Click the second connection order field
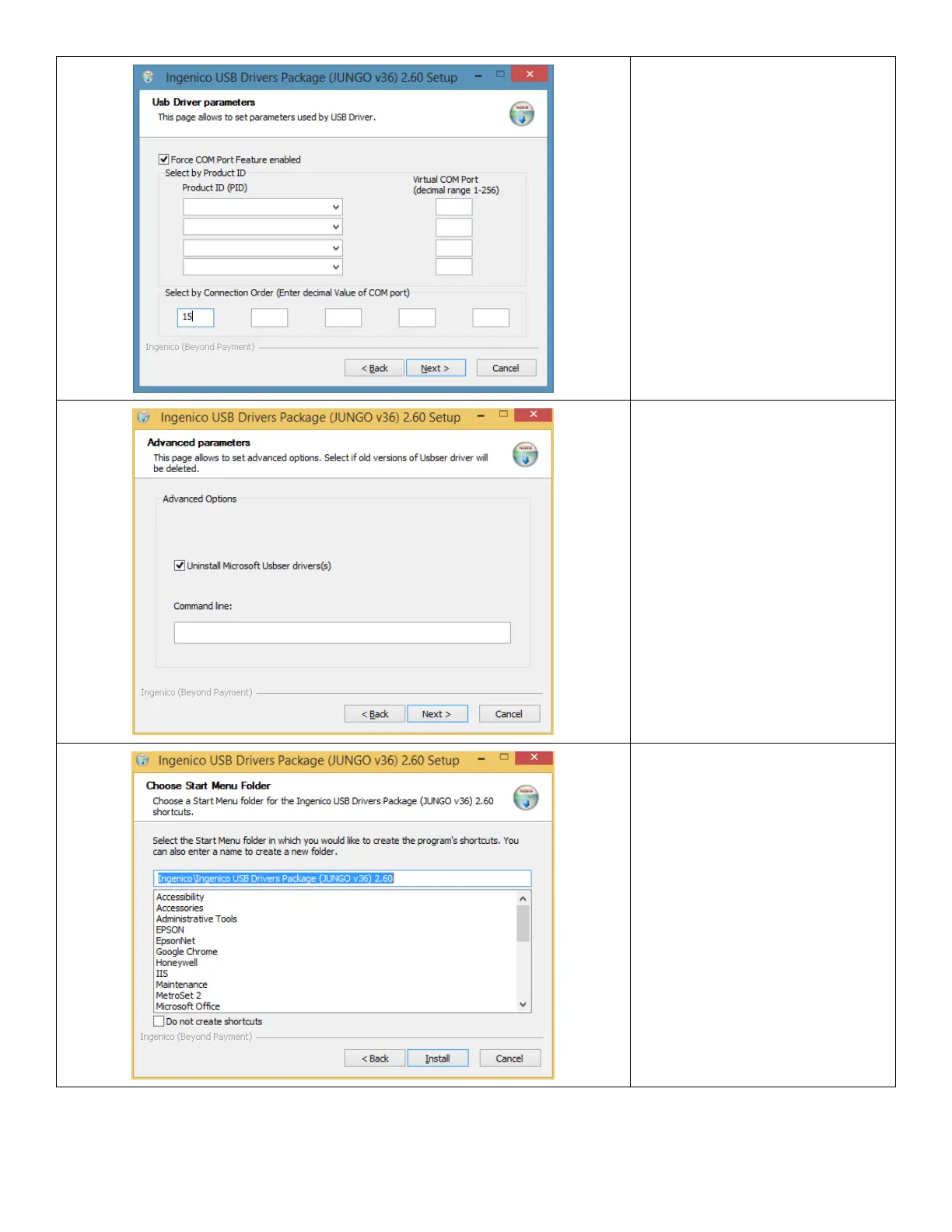The height and width of the screenshot is (1232, 952). coord(270,317)
